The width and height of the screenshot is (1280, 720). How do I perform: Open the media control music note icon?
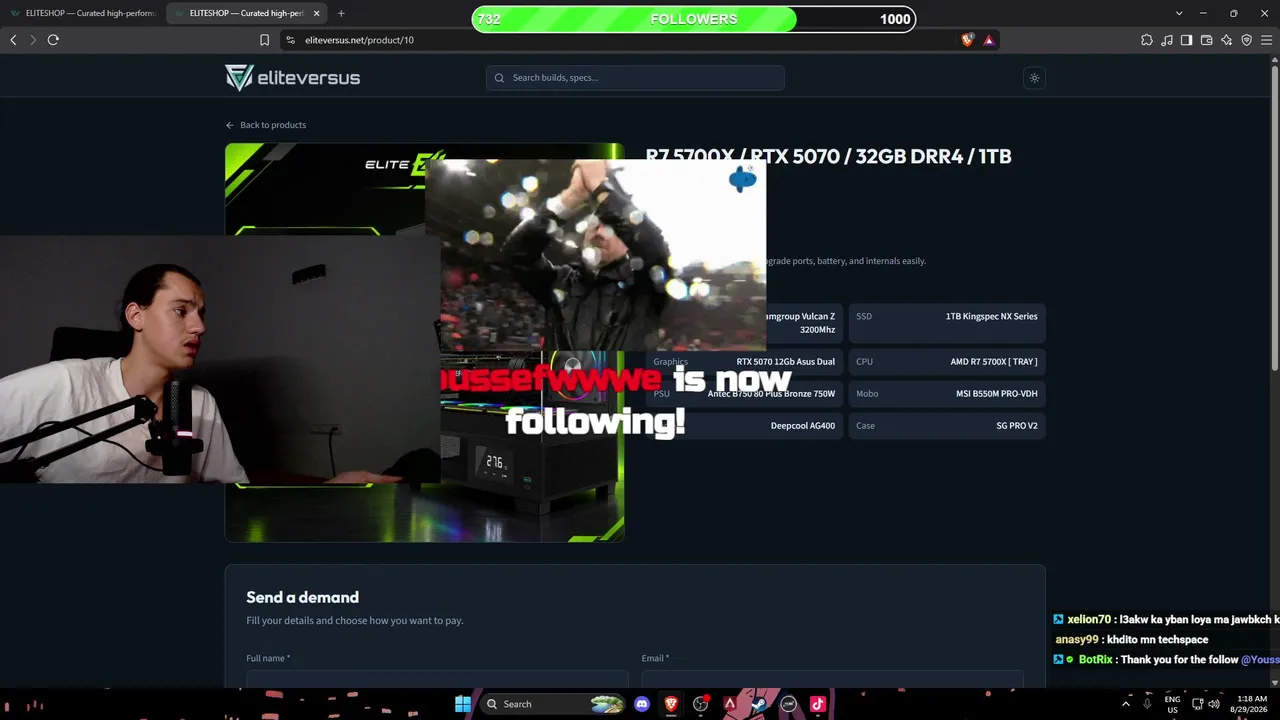[1167, 40]
